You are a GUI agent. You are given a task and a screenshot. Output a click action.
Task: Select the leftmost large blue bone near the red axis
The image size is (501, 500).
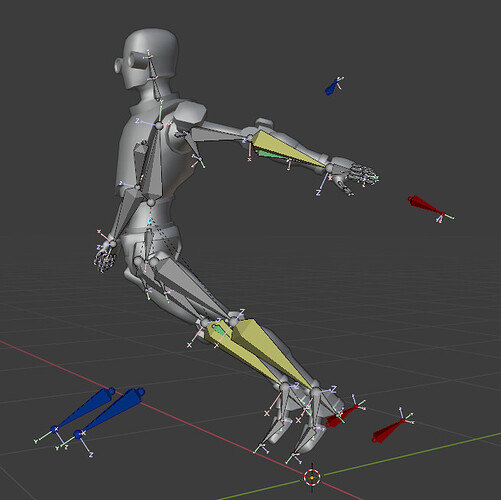pos(83,409)
